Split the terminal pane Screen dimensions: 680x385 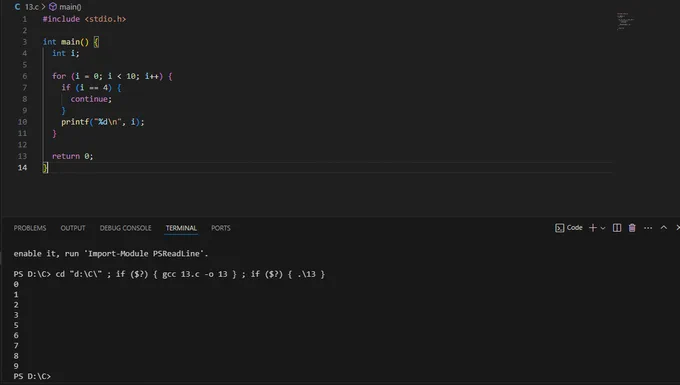(617, 228)
